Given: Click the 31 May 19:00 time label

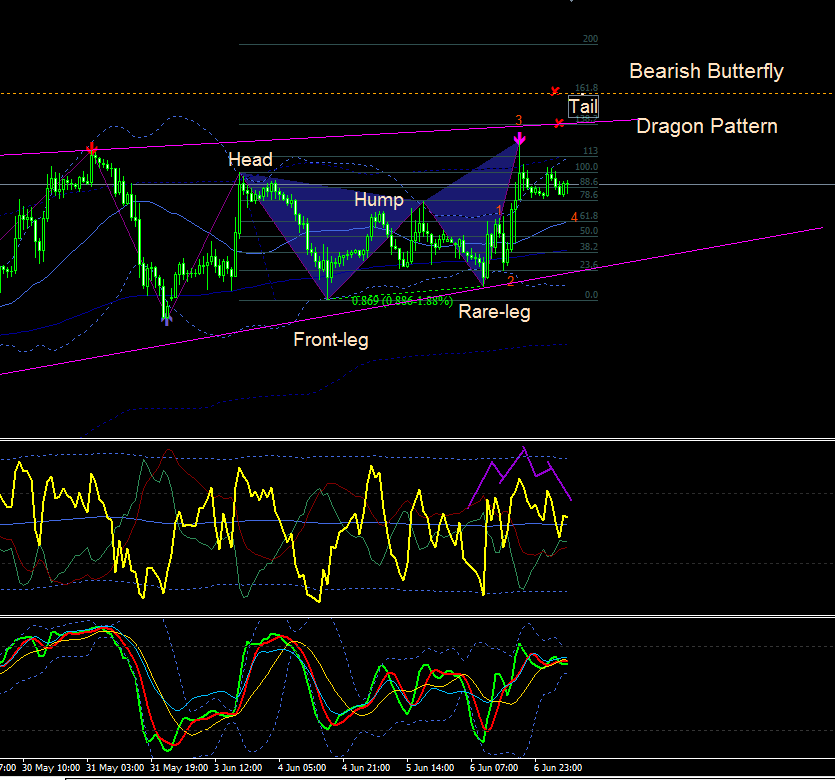Looking at the screenshot, I should point(179,768).
